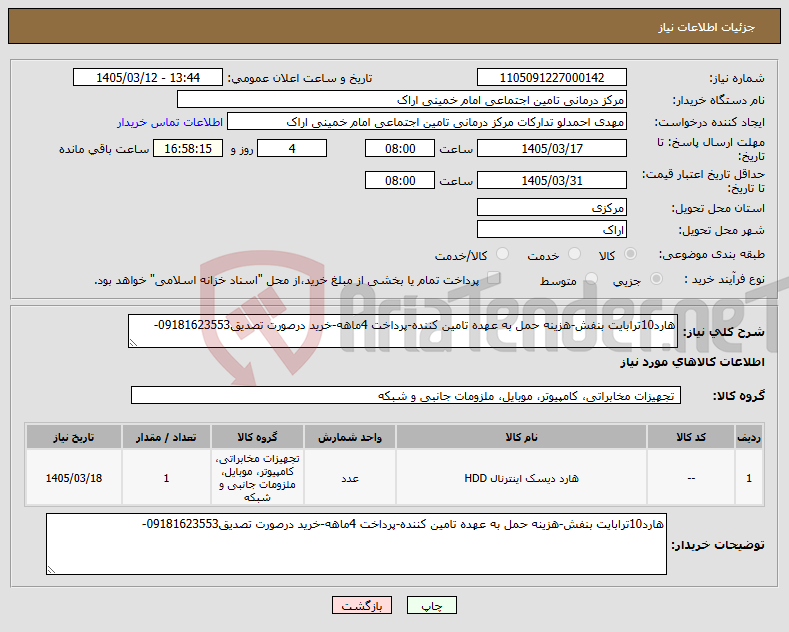Viewport: 789px width, 632px height.
Task: Select the کالا radio button
Action: pos(630,254)
